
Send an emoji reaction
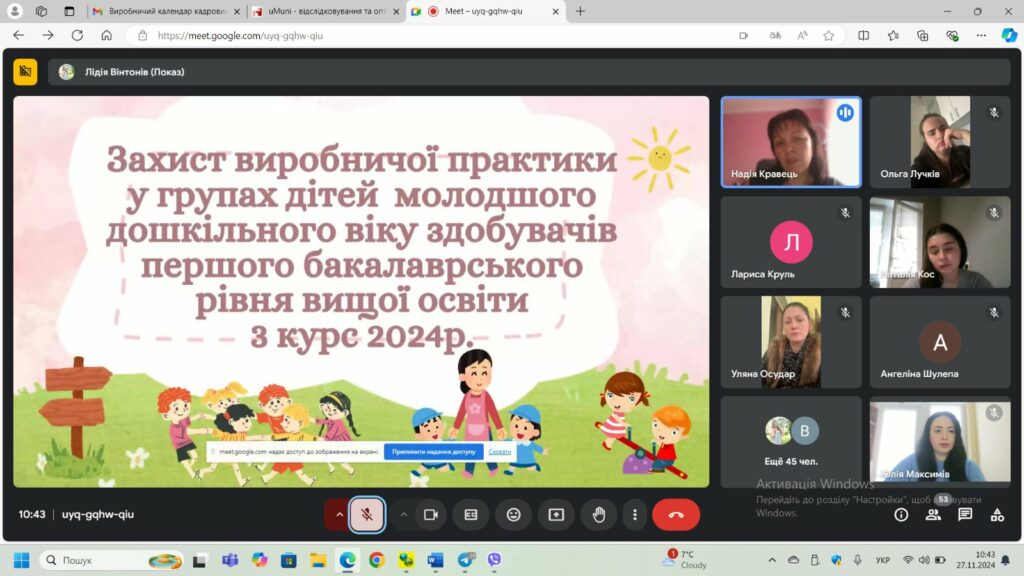click(513, 515)
